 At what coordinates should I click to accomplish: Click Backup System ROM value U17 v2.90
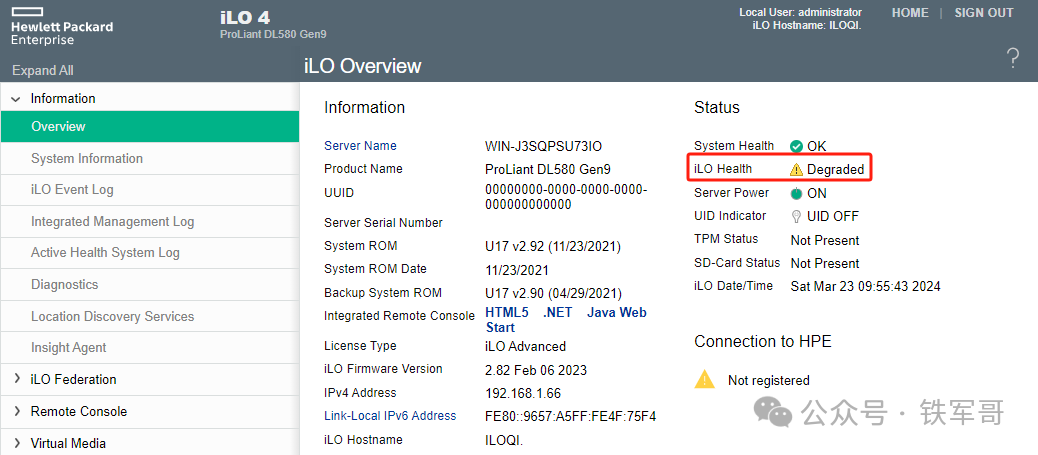click(553, 293)
